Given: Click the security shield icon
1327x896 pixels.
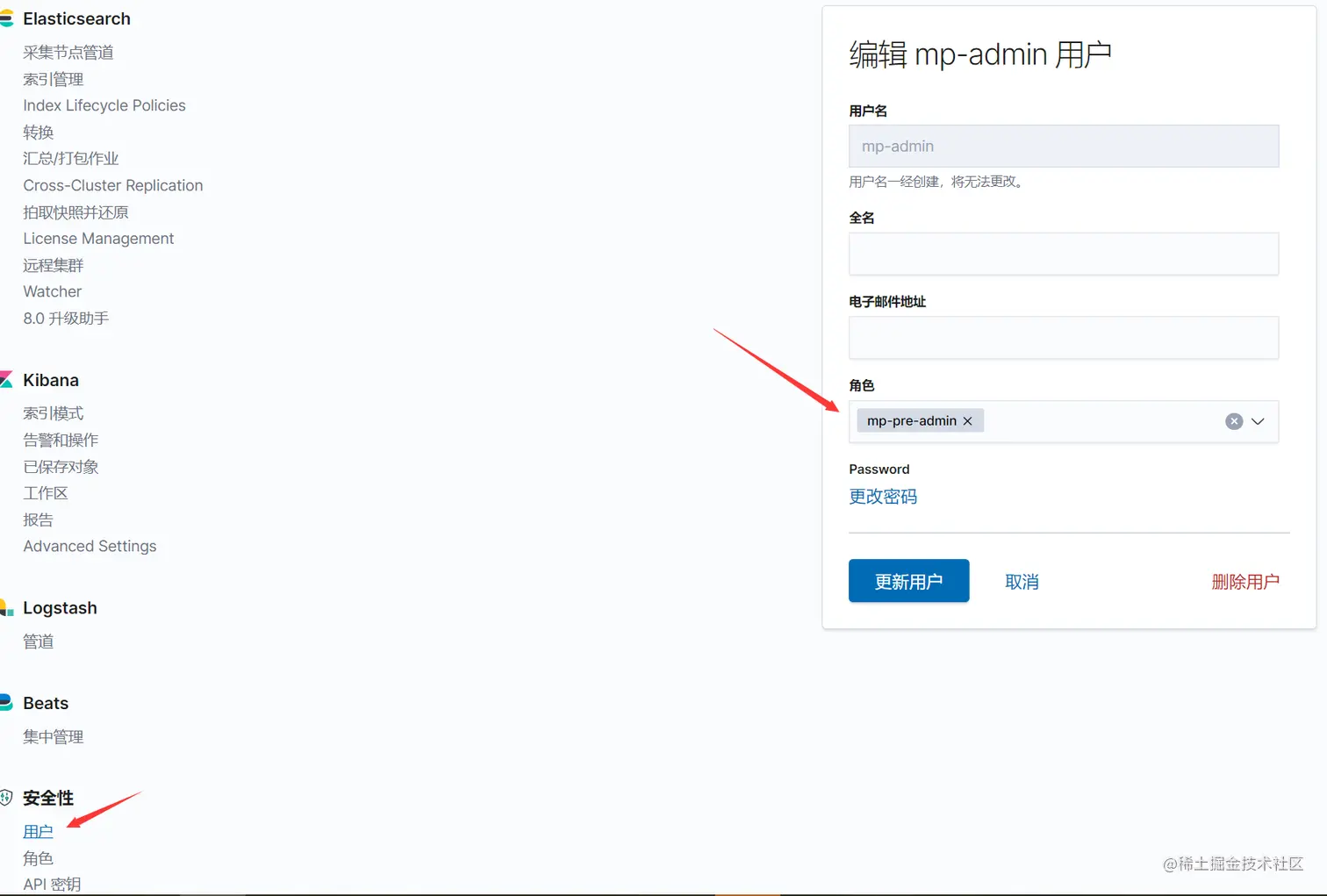Looking at the screenshot, I should click(x=6, y=798).
